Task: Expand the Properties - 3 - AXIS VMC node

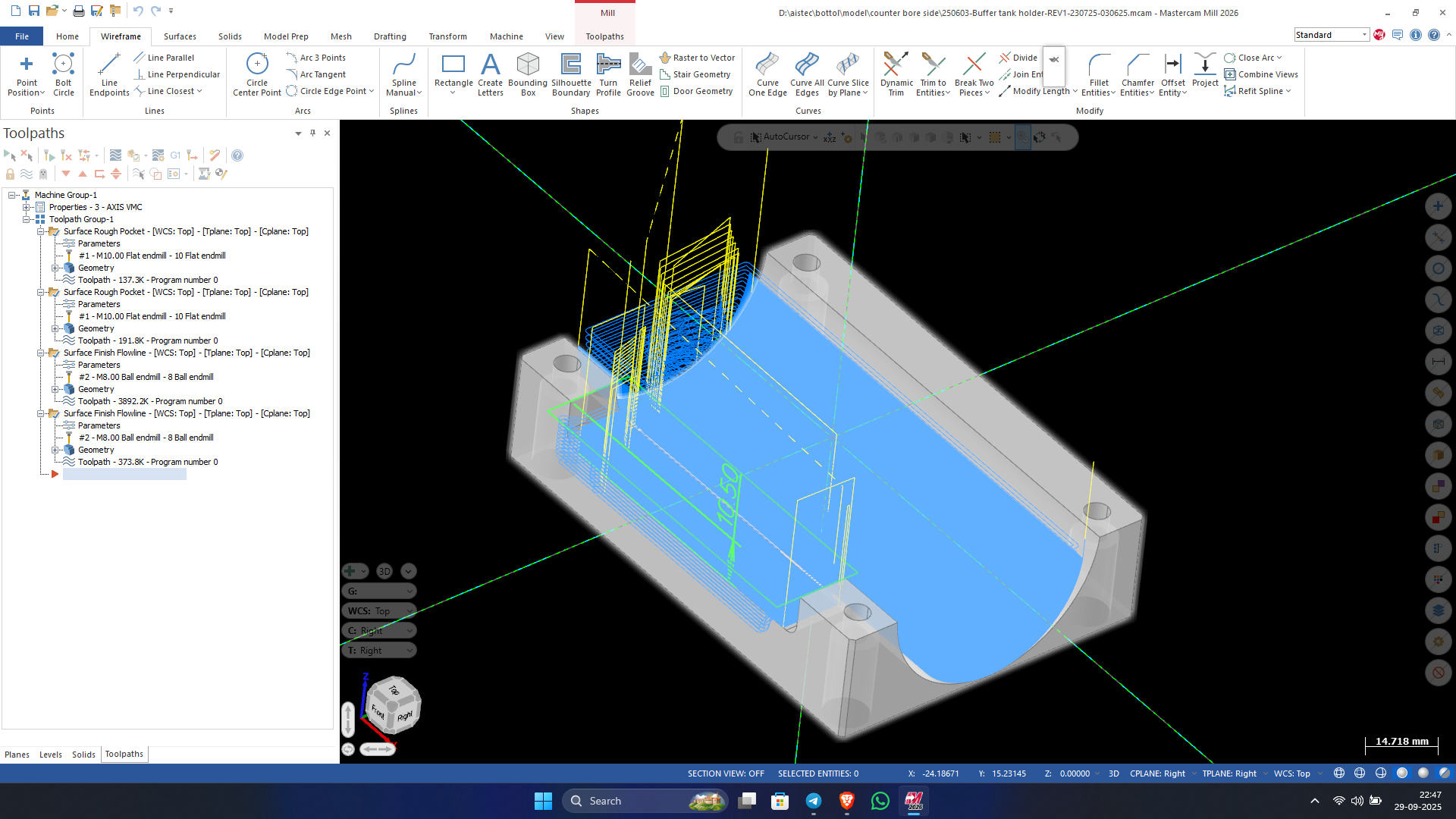Action: (x=26, y=207)
